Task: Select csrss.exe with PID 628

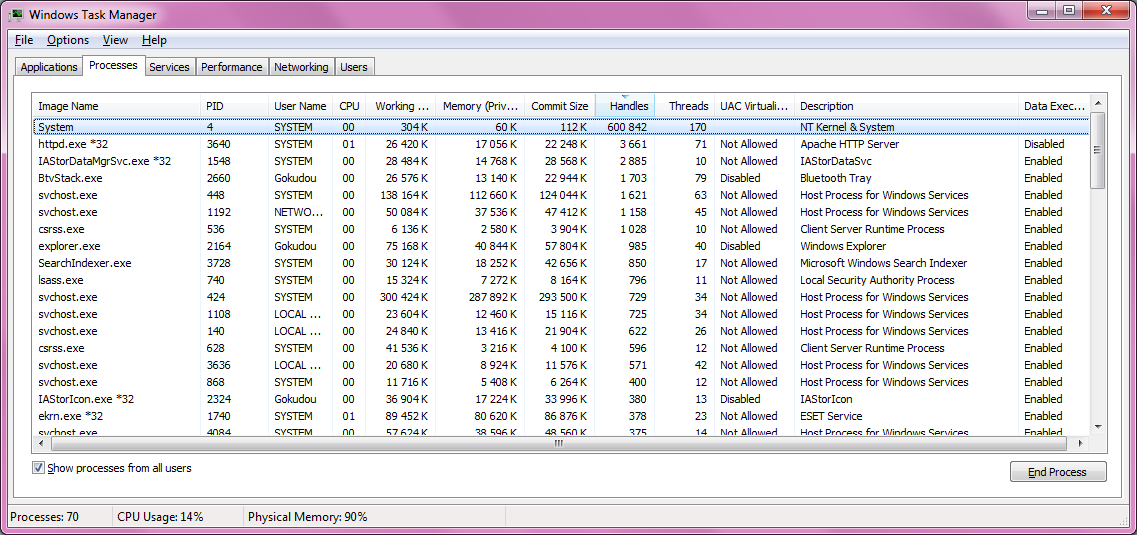Action: pyautogui.click(x=561, y=348)
